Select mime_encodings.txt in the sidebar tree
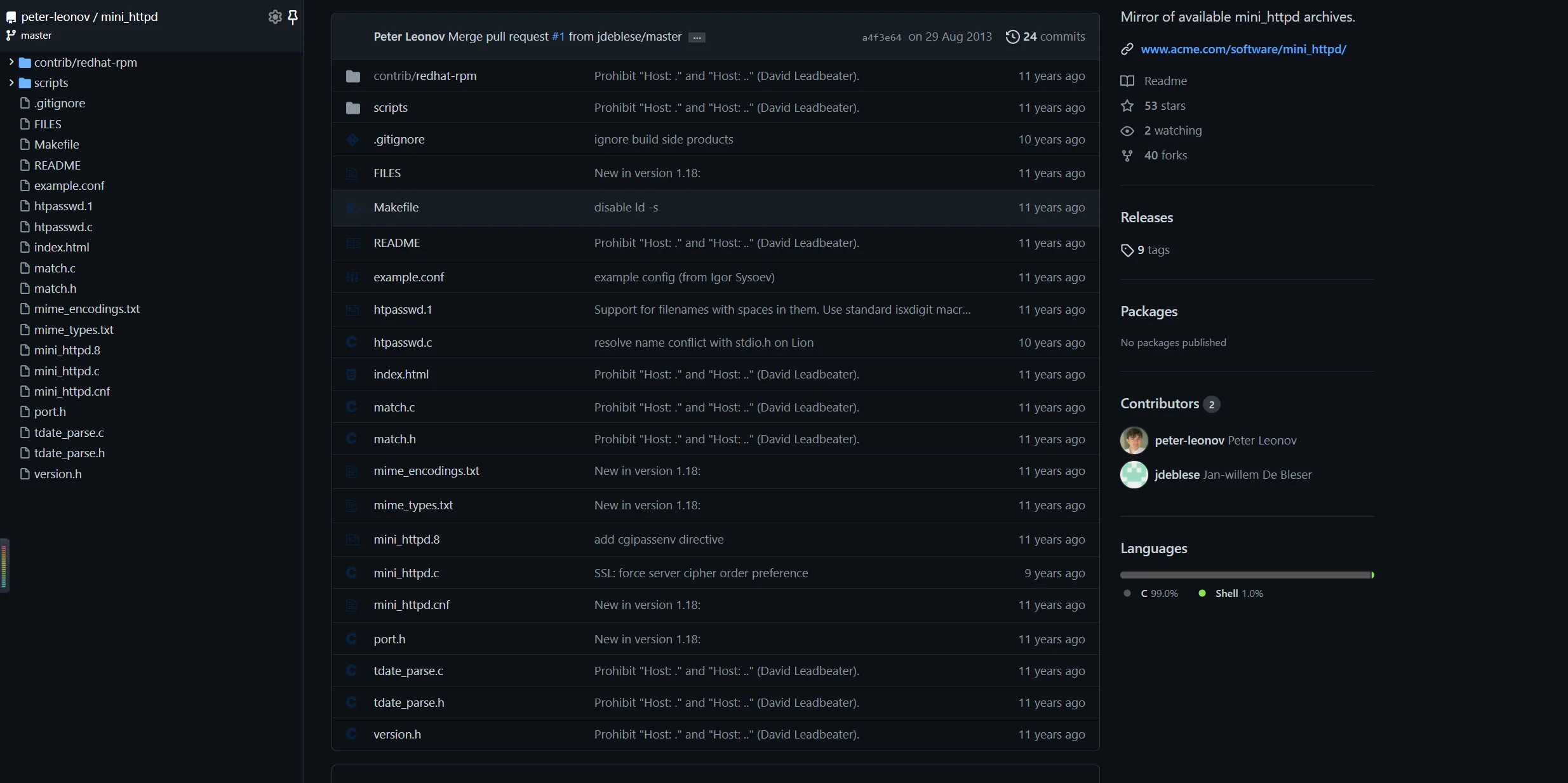The image size is (1568, 783). coord(87,309)
